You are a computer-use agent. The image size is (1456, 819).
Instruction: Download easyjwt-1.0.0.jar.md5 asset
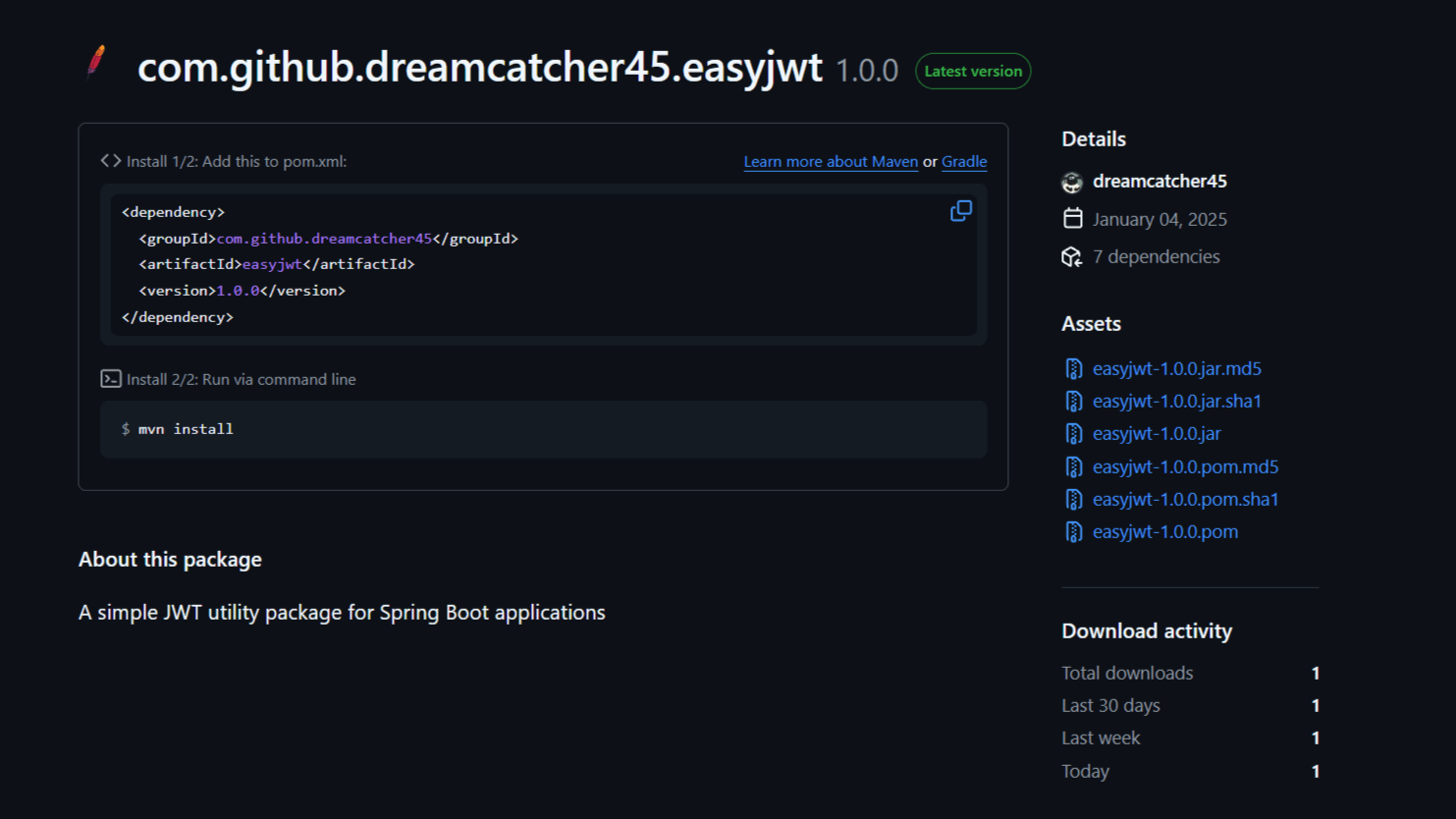point(1177,369)
